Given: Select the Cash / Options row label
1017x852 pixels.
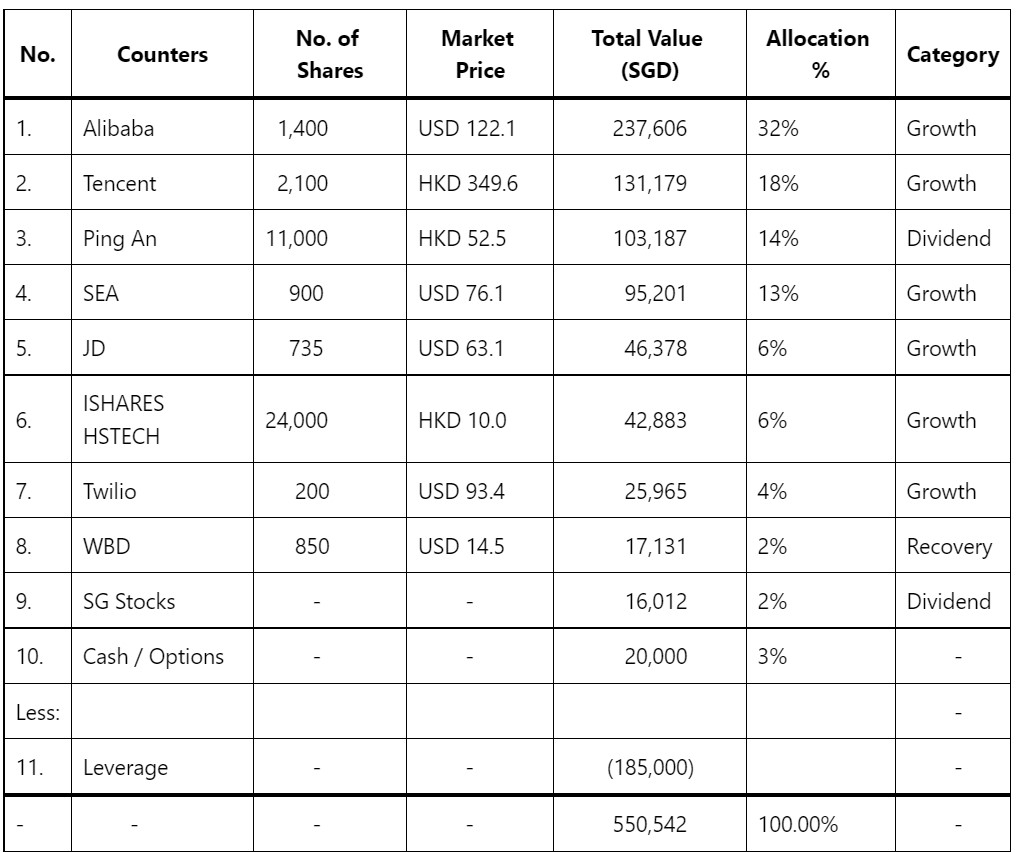Looking at the screenshot, I should 153,656.
